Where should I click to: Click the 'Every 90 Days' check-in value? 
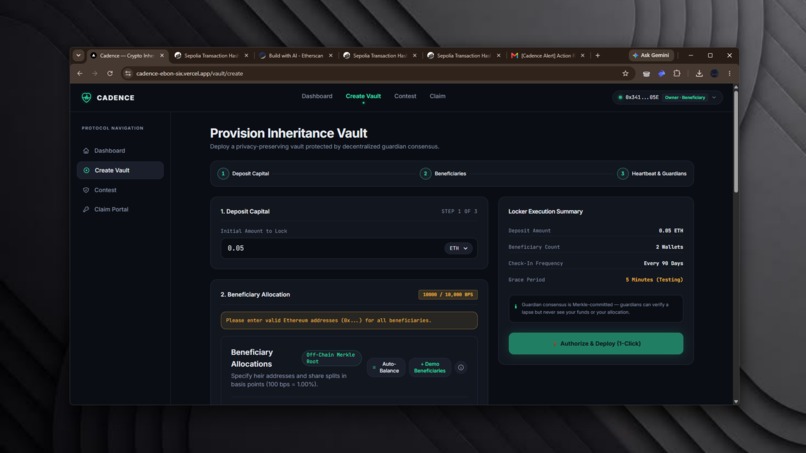pos(663,263)
